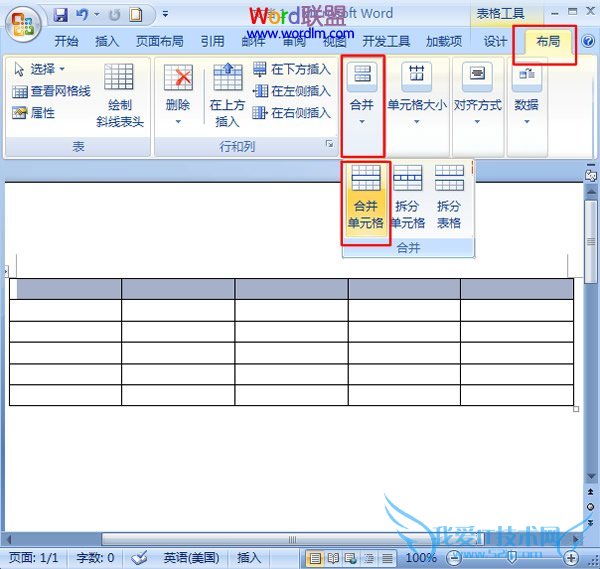
Task: Click the zoom in plus button
Action: click(x=571, y=558)
